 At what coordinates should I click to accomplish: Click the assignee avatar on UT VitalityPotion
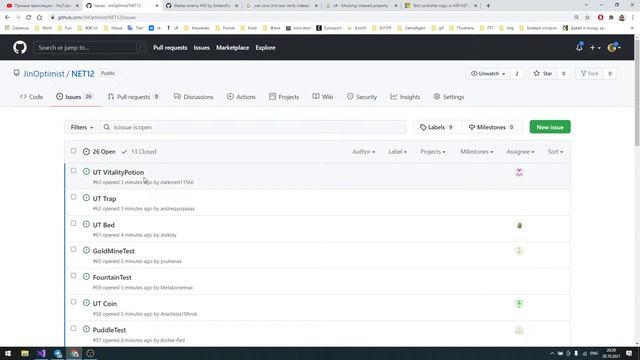click(519, 173)
